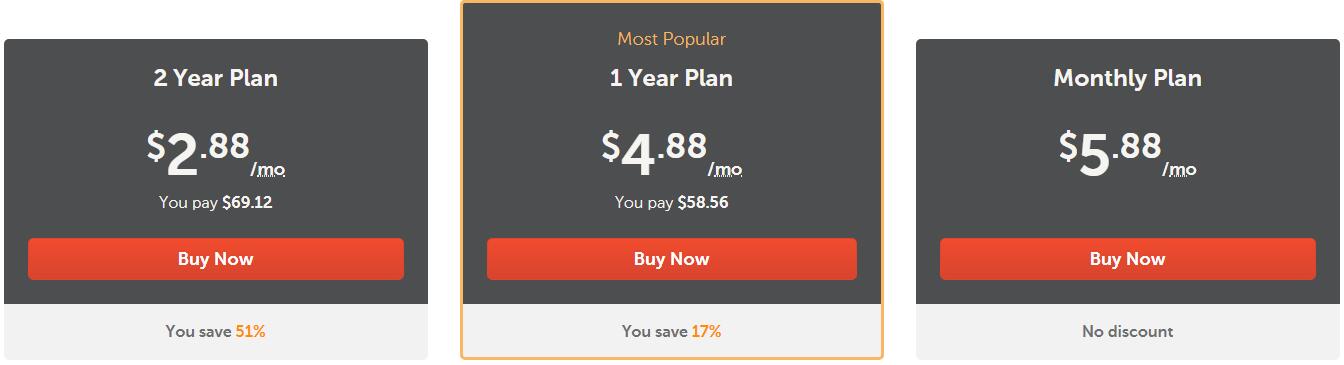Click Buy Now for the Monthly Plan
The height and width of the screenshot is (365, 1344).
click(1128, 259)
